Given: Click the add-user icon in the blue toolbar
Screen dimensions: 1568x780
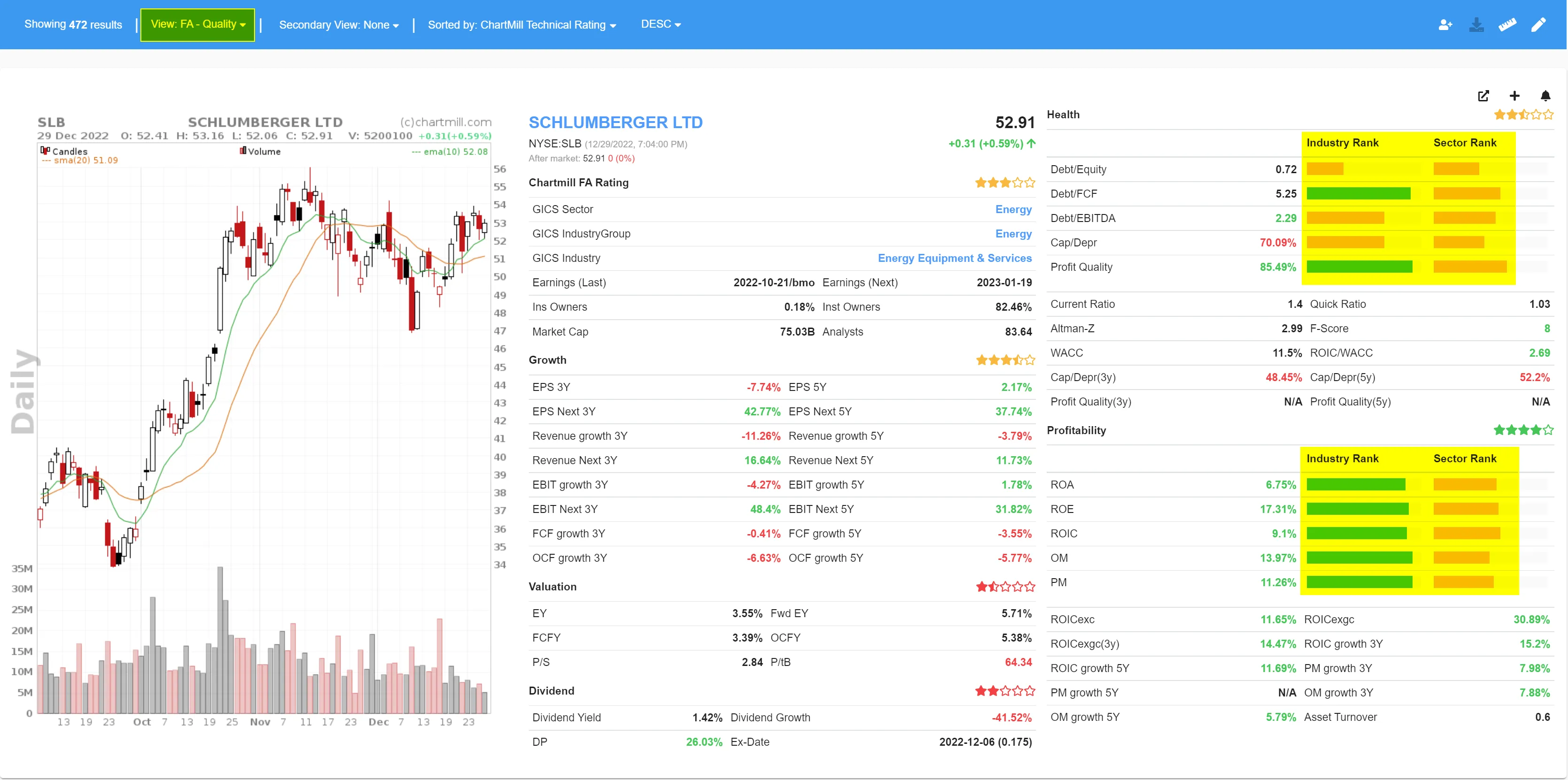Looking at the screenshot, I should coord(1445,25).
